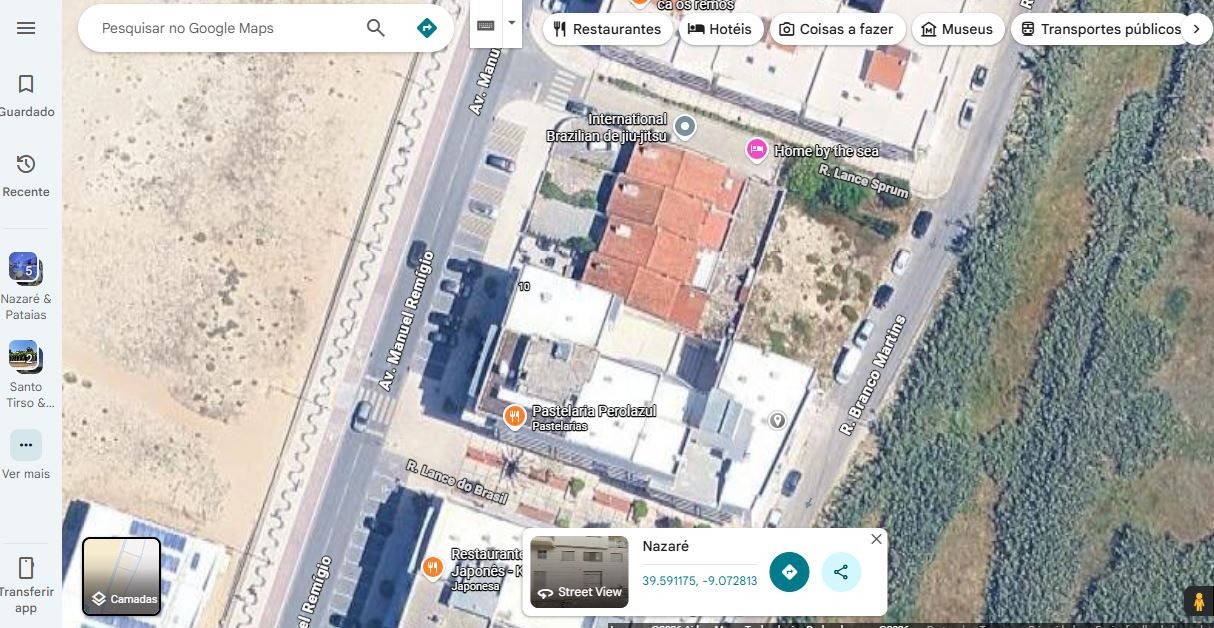Viewport: 1214px width, 628px height.
Task: Open directions with the blue arrow icon
Action: click(427, 28)
